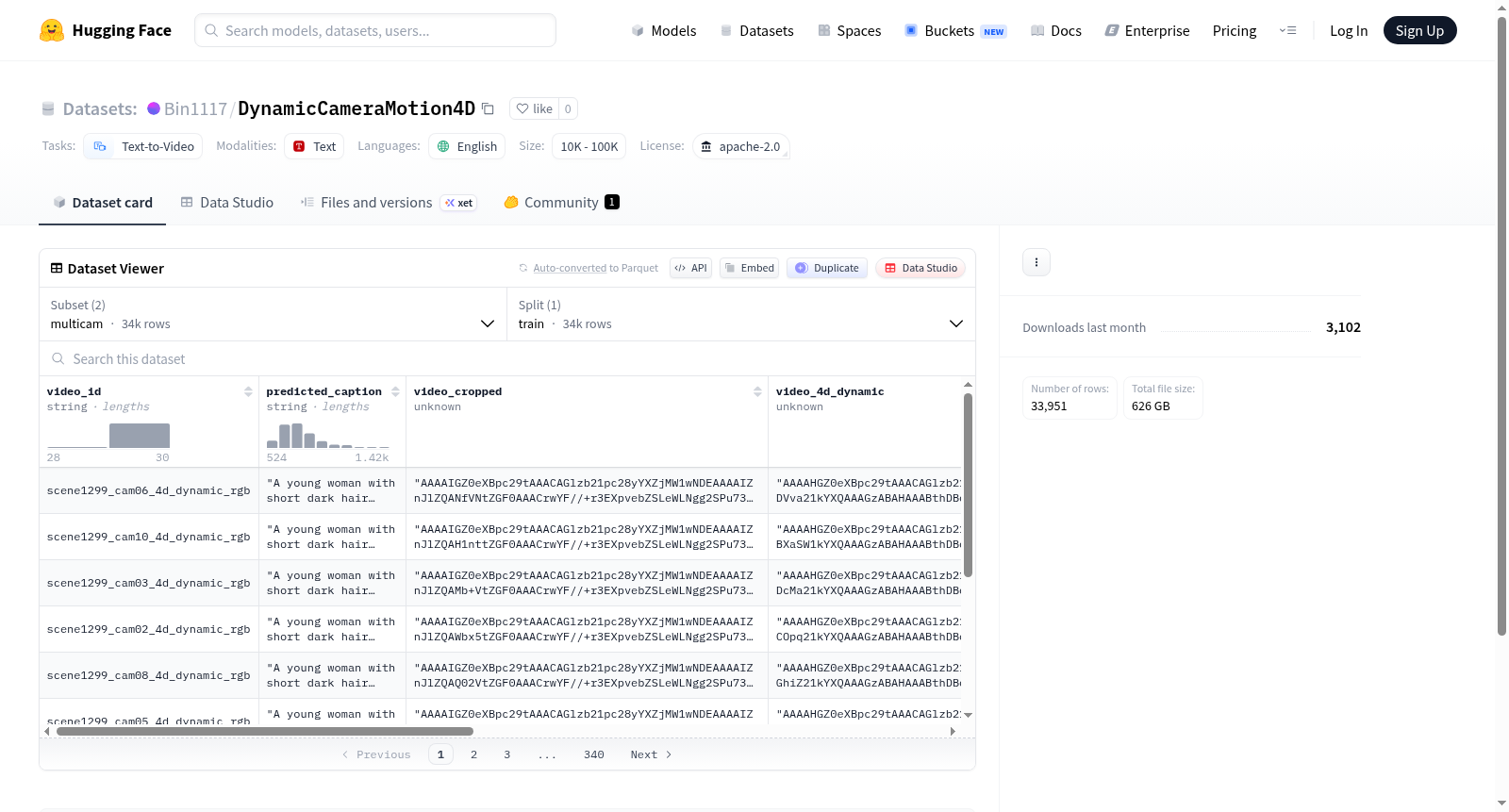1509x812 pixels.
Task: Click the current page 1 button
Action: pyautogui.click(x=440, y=754)
